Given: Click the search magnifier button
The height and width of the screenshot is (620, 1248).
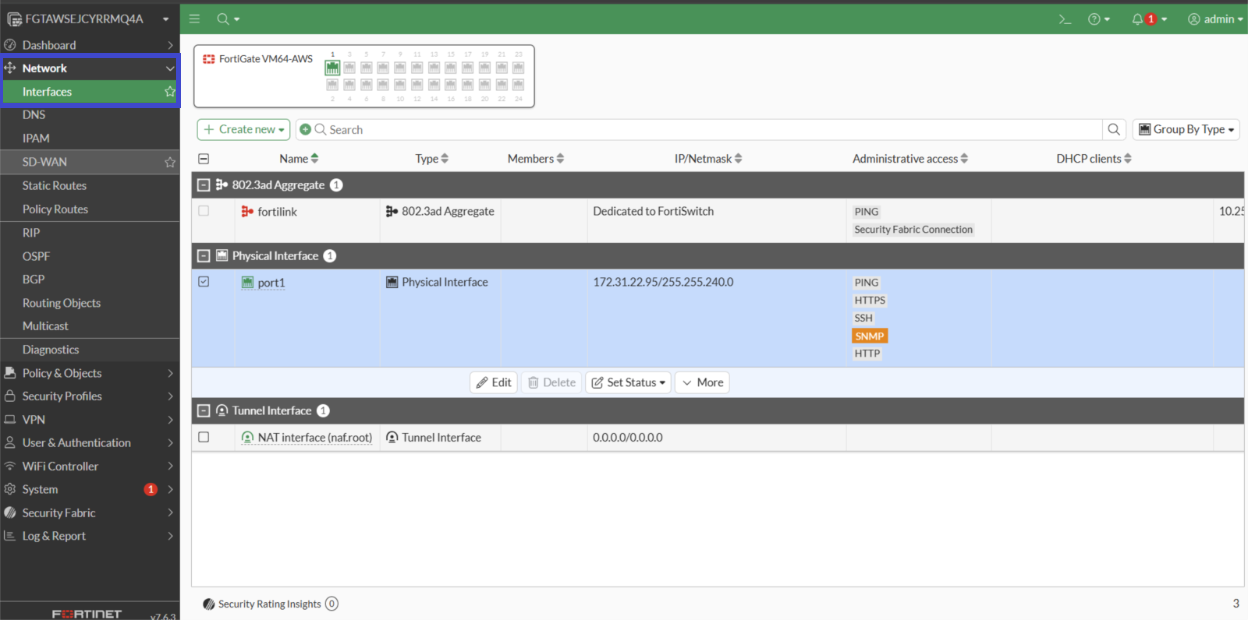Looking at the screenshot, I should click(1114, 129).
